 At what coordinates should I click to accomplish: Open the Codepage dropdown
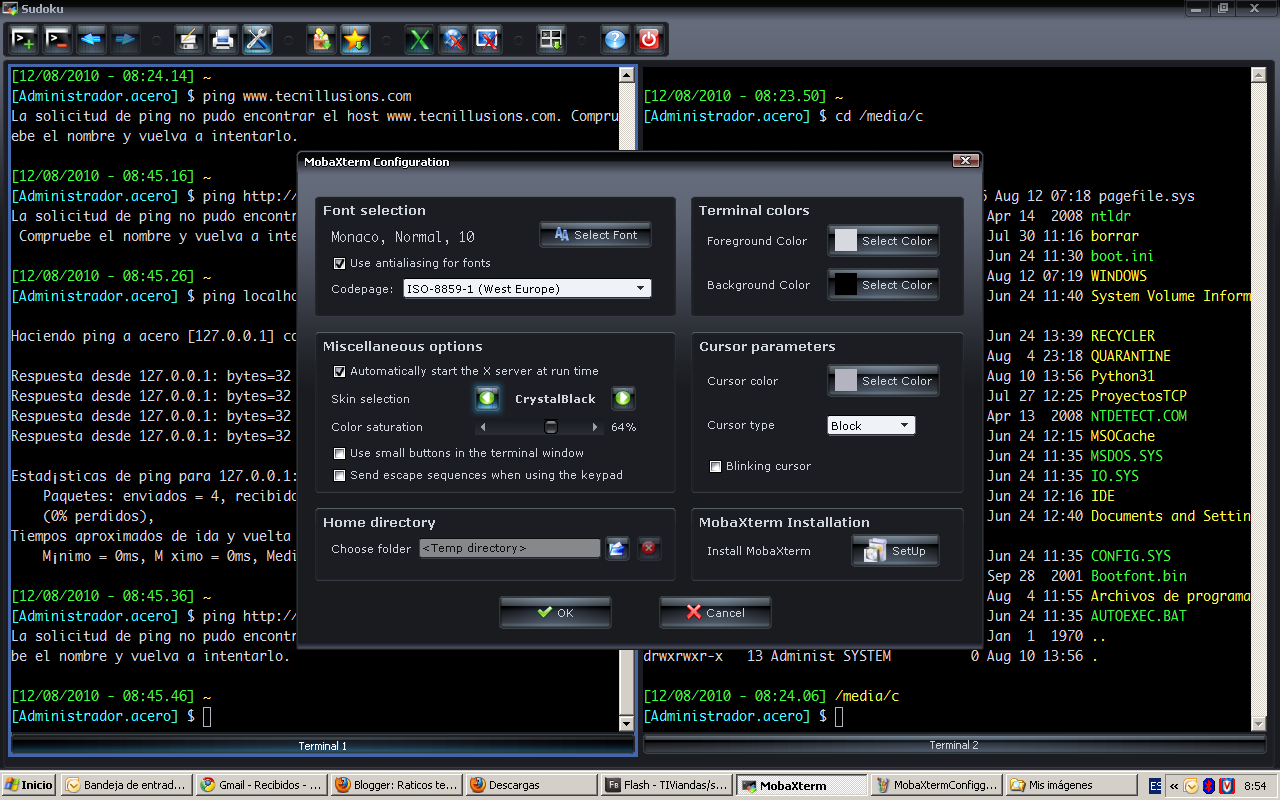tap(641, 287)
